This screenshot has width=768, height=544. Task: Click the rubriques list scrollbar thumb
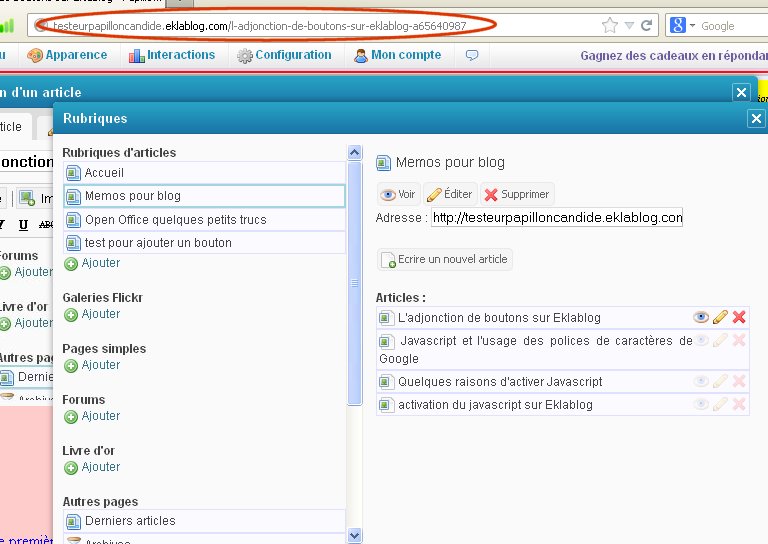355,284
